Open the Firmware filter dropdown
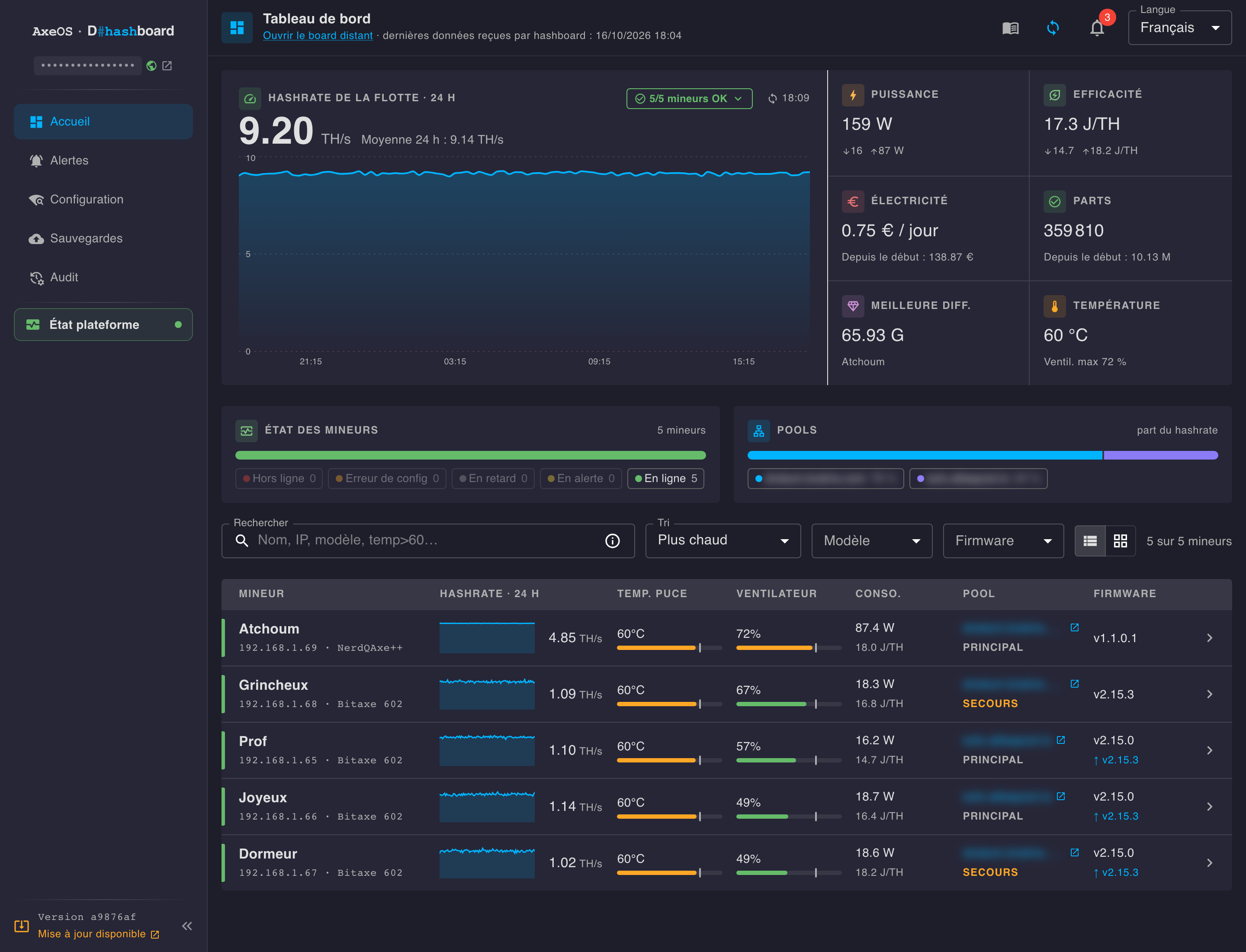Image resolution: width=1246 pixels, height=952 pixels. pos(1003,540)
